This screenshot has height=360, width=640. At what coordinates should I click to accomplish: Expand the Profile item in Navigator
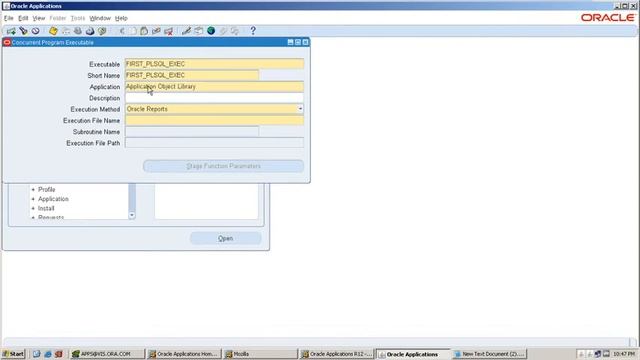(x=33, y=190)
